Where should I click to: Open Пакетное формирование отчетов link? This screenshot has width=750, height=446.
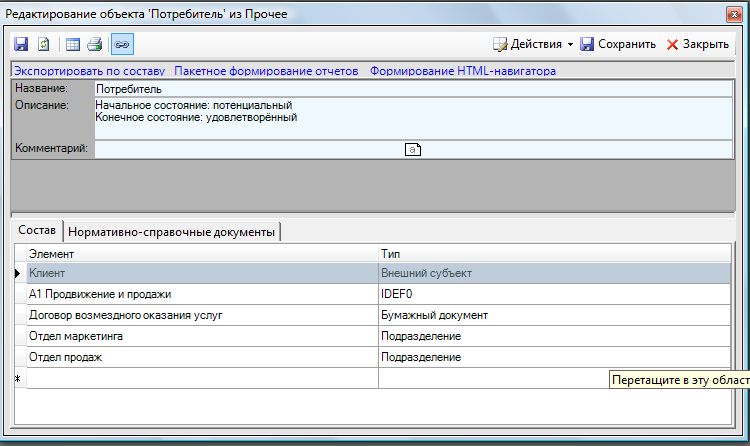(266, 71)
